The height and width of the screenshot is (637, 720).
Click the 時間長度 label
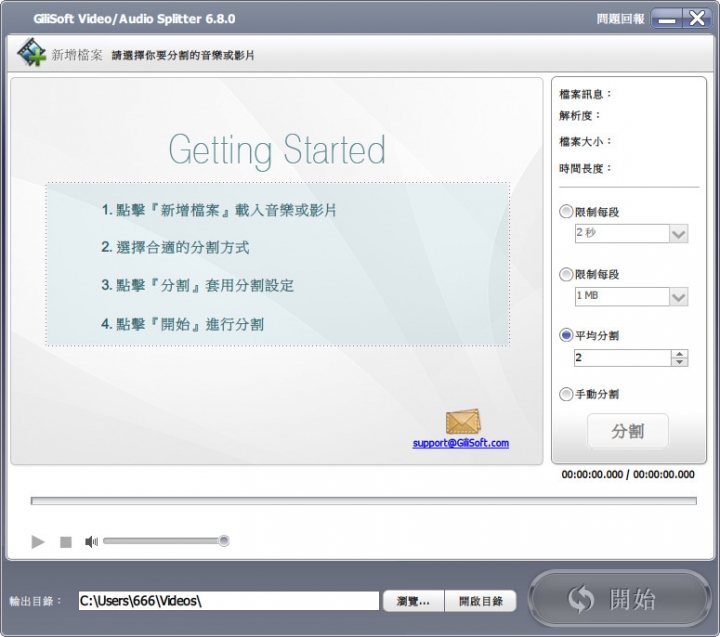tap(585, 169)
